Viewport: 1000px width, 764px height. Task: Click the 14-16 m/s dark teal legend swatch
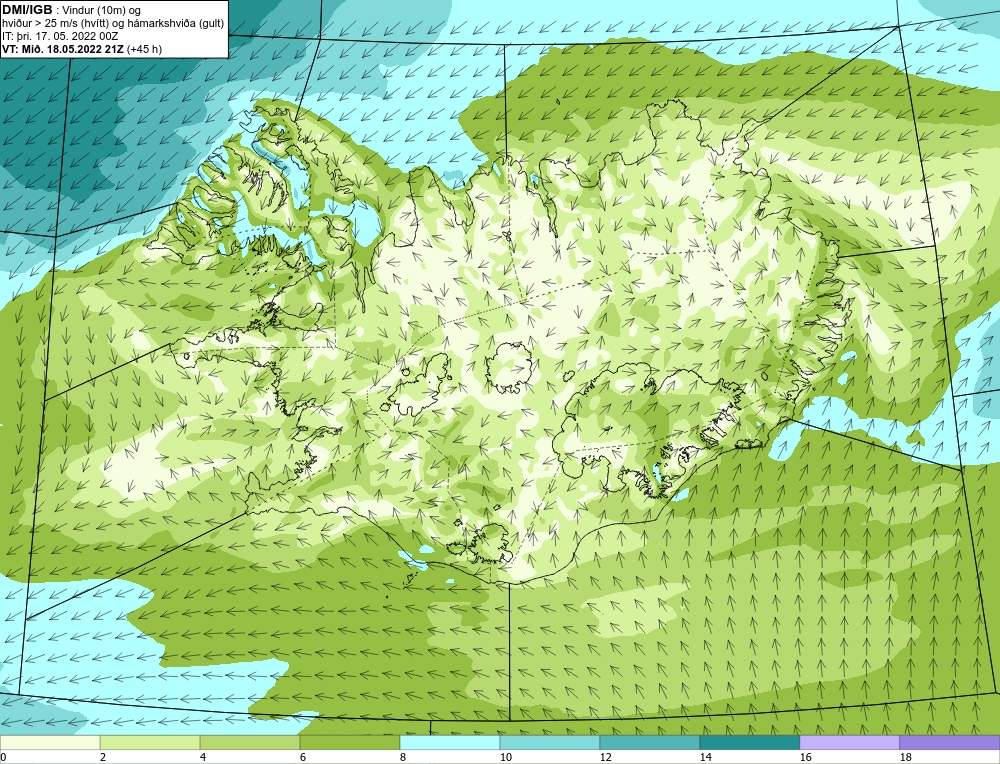coord(750,743)
